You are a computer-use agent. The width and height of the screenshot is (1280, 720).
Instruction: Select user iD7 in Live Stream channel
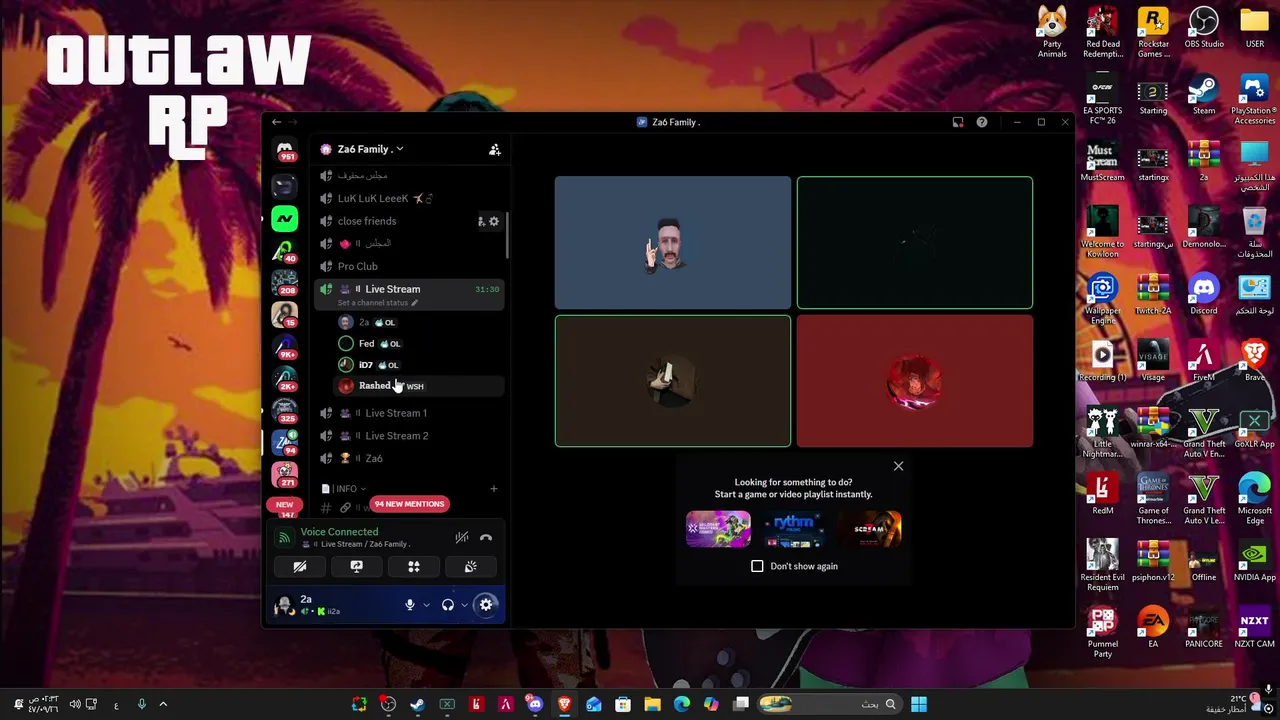point(420,365)
